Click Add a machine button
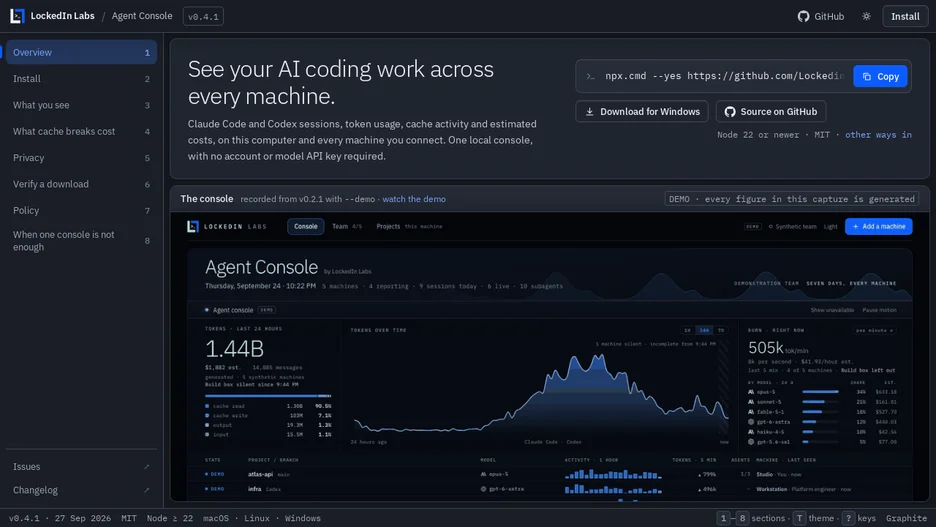 [879, 226]
